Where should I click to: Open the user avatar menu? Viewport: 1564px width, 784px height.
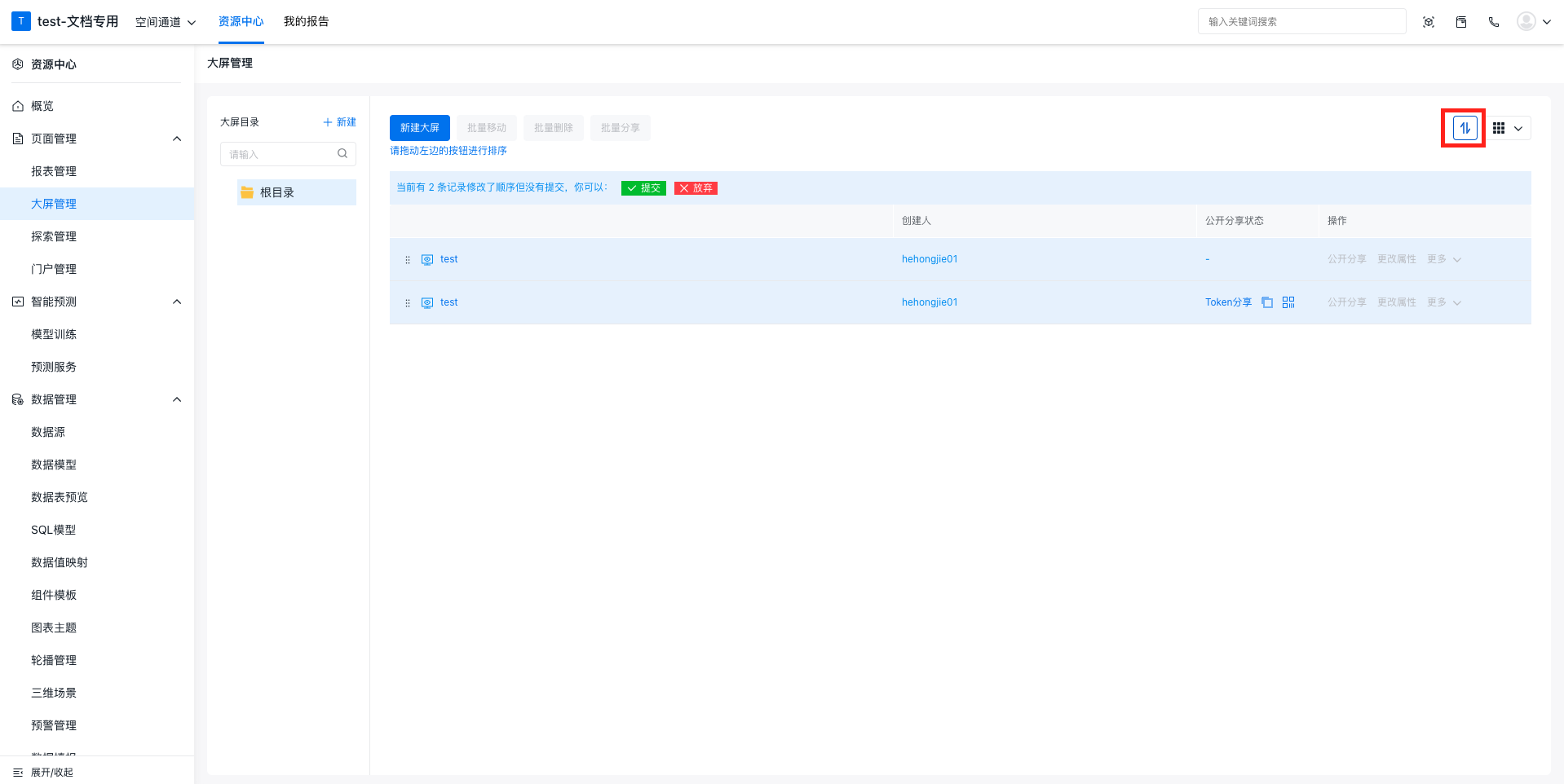[1533, 22]
